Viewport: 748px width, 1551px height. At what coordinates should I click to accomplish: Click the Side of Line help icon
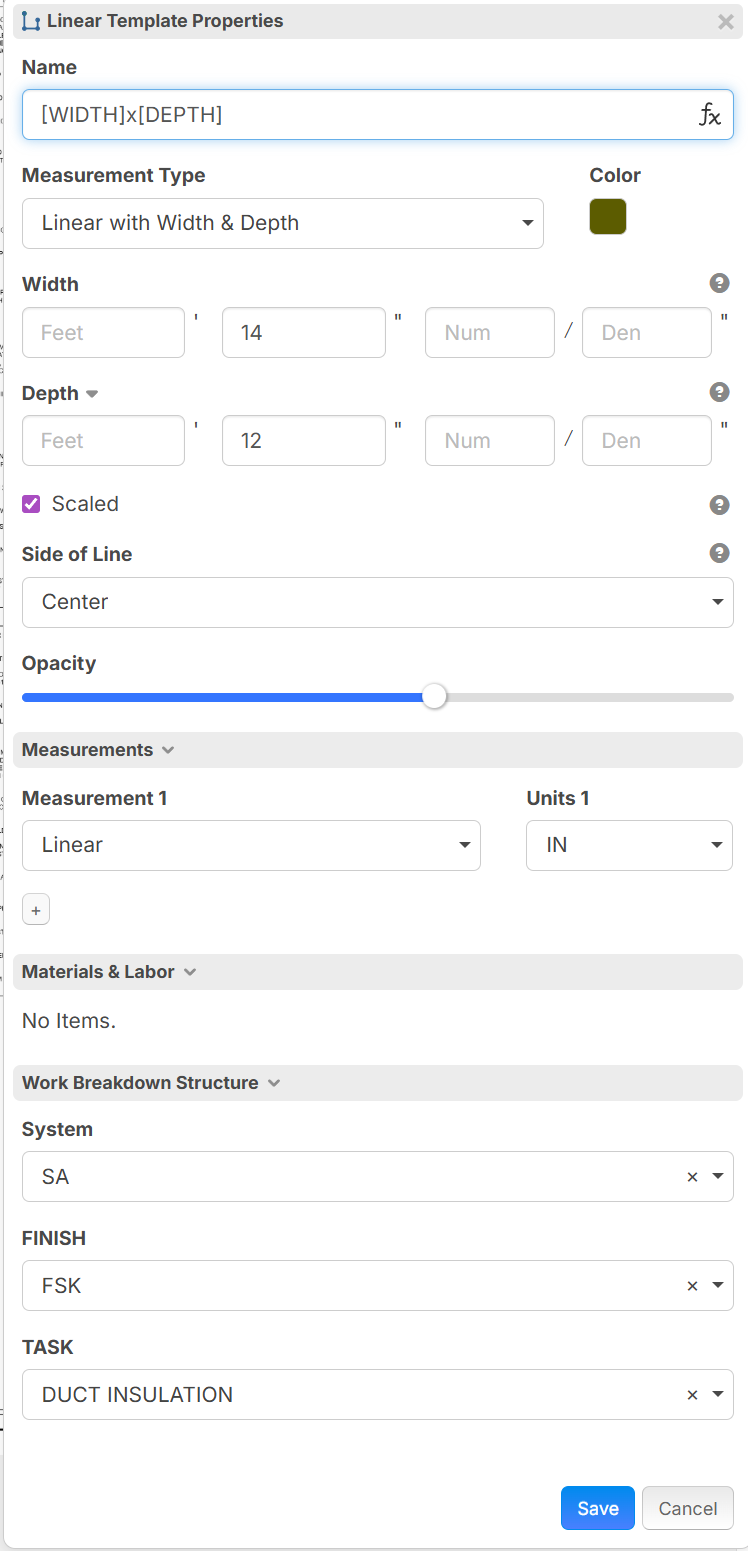click(719, 553)
